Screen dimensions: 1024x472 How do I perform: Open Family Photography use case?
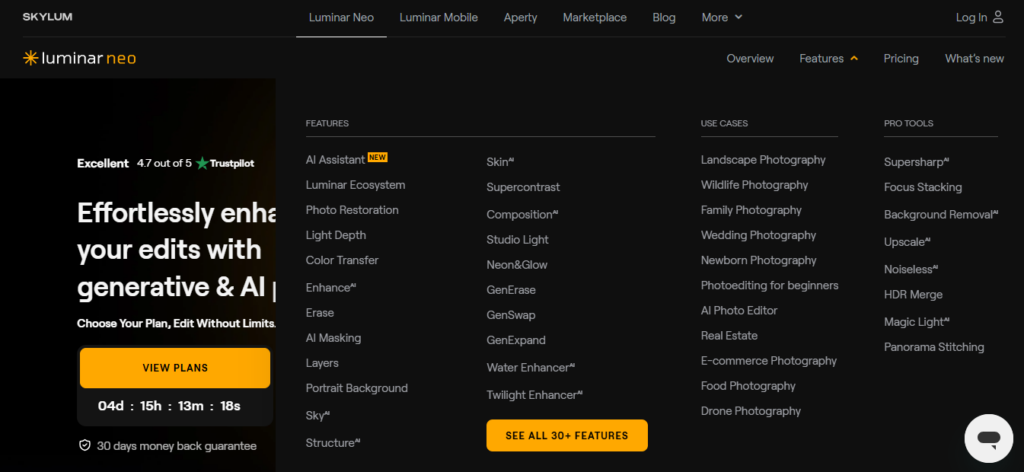751,210
